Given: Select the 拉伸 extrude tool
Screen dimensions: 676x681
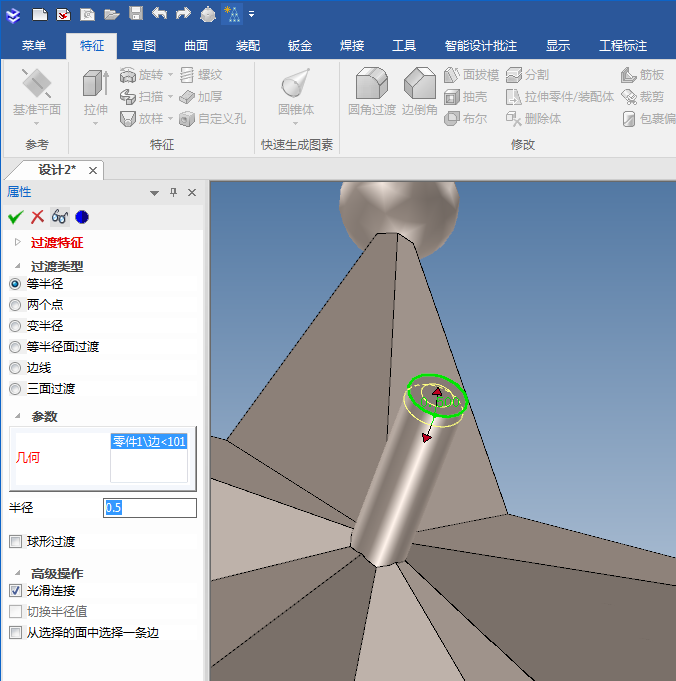Looking at the screenshot, I should point(96,96).
